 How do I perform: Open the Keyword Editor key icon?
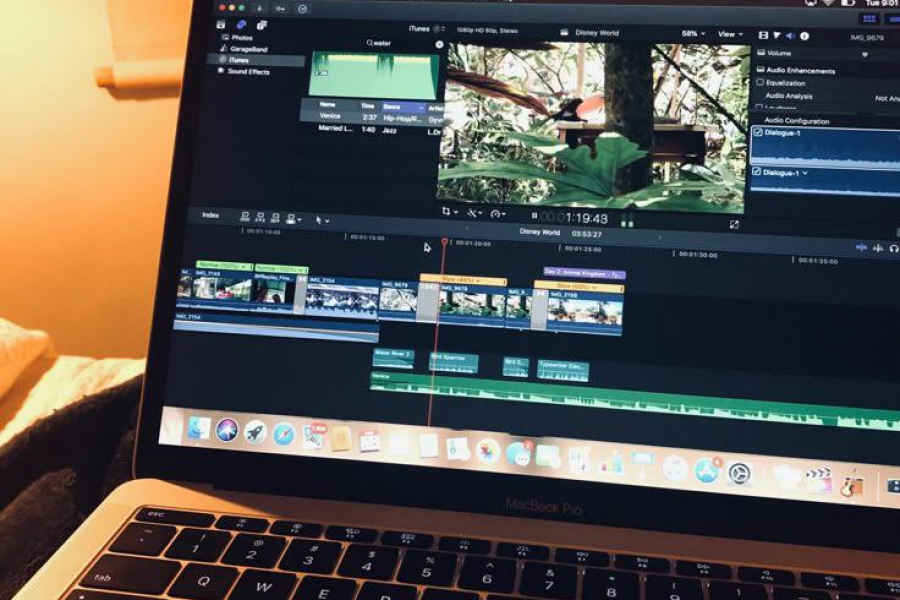pos(280,9)
